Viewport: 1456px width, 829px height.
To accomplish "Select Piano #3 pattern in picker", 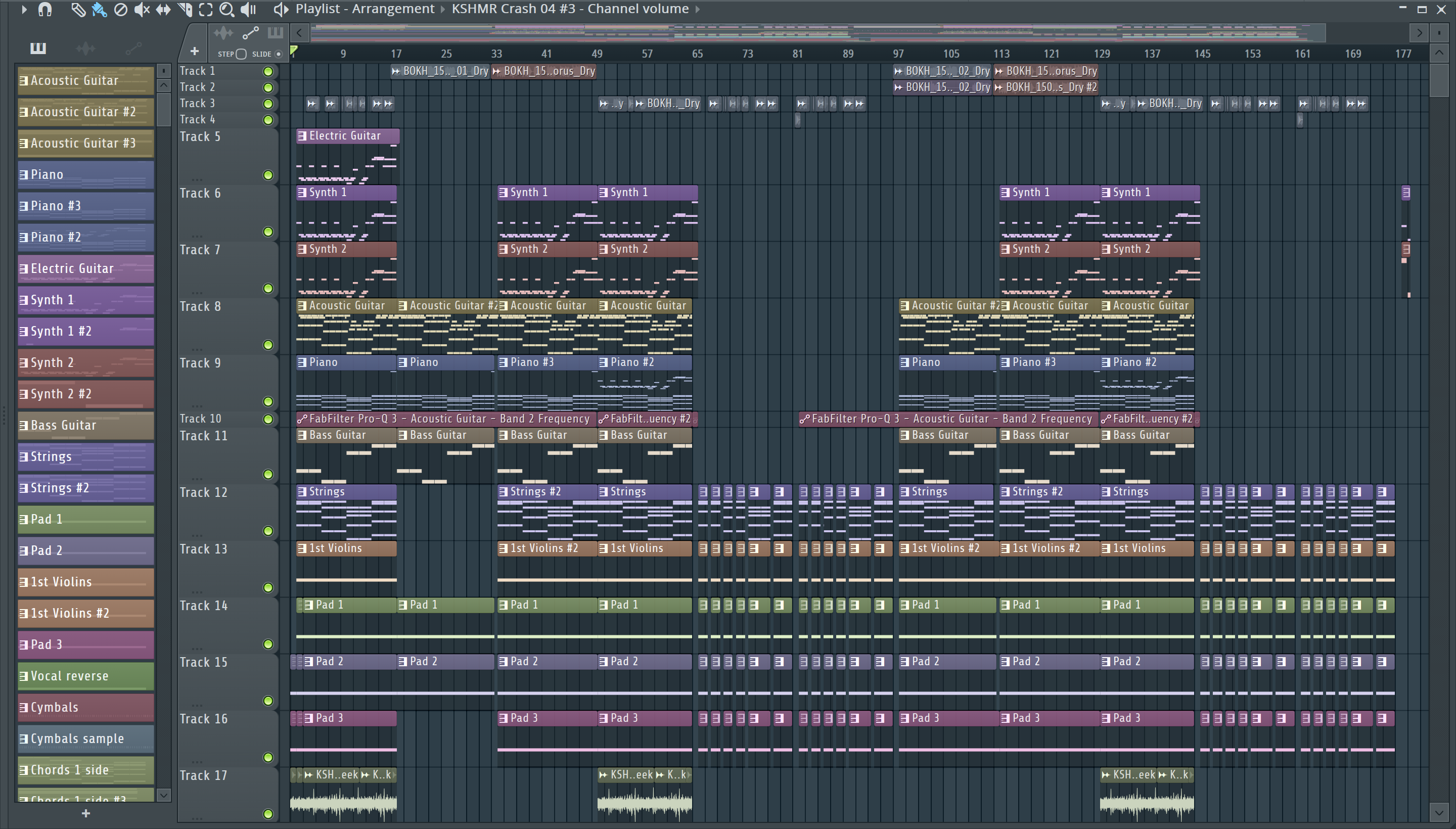I will tap(85, 206).
